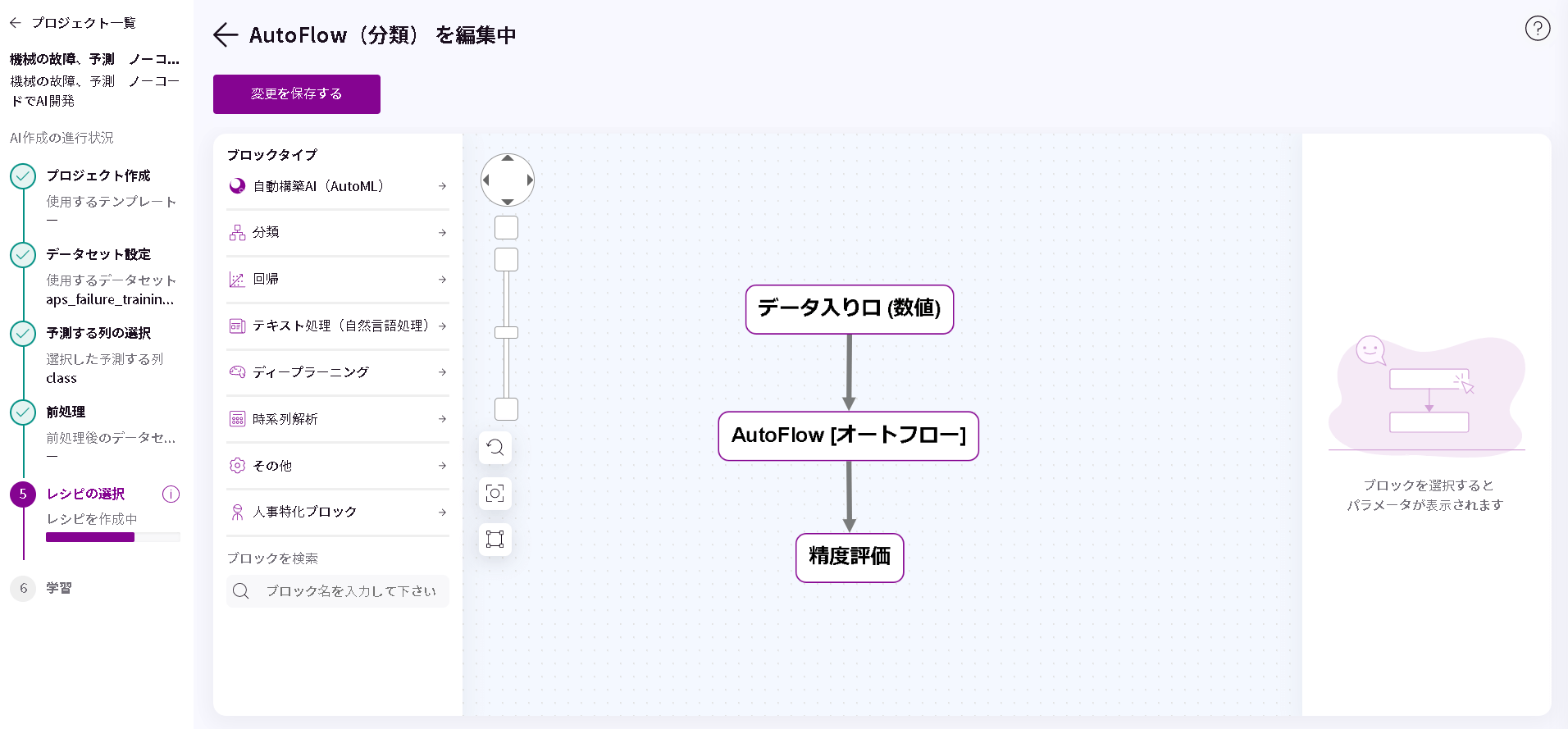Expand the 人事特化ブロック row arrow

click(x=442, y=513)
